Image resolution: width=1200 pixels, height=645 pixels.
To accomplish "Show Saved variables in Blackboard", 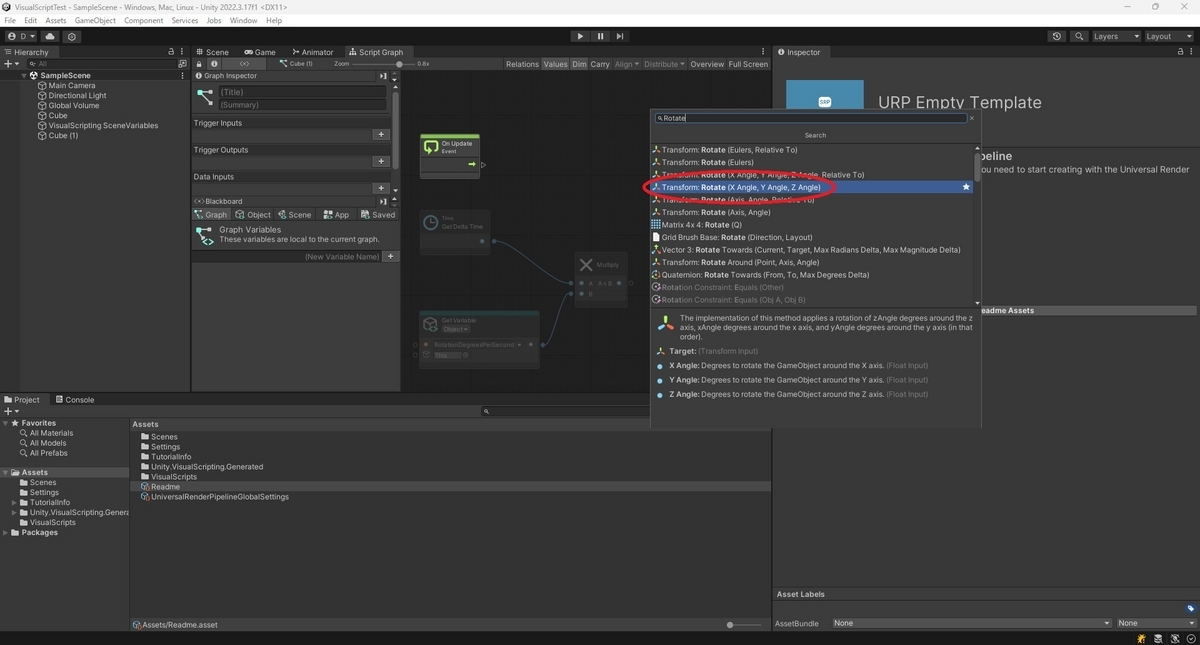I will click(378, 215).
